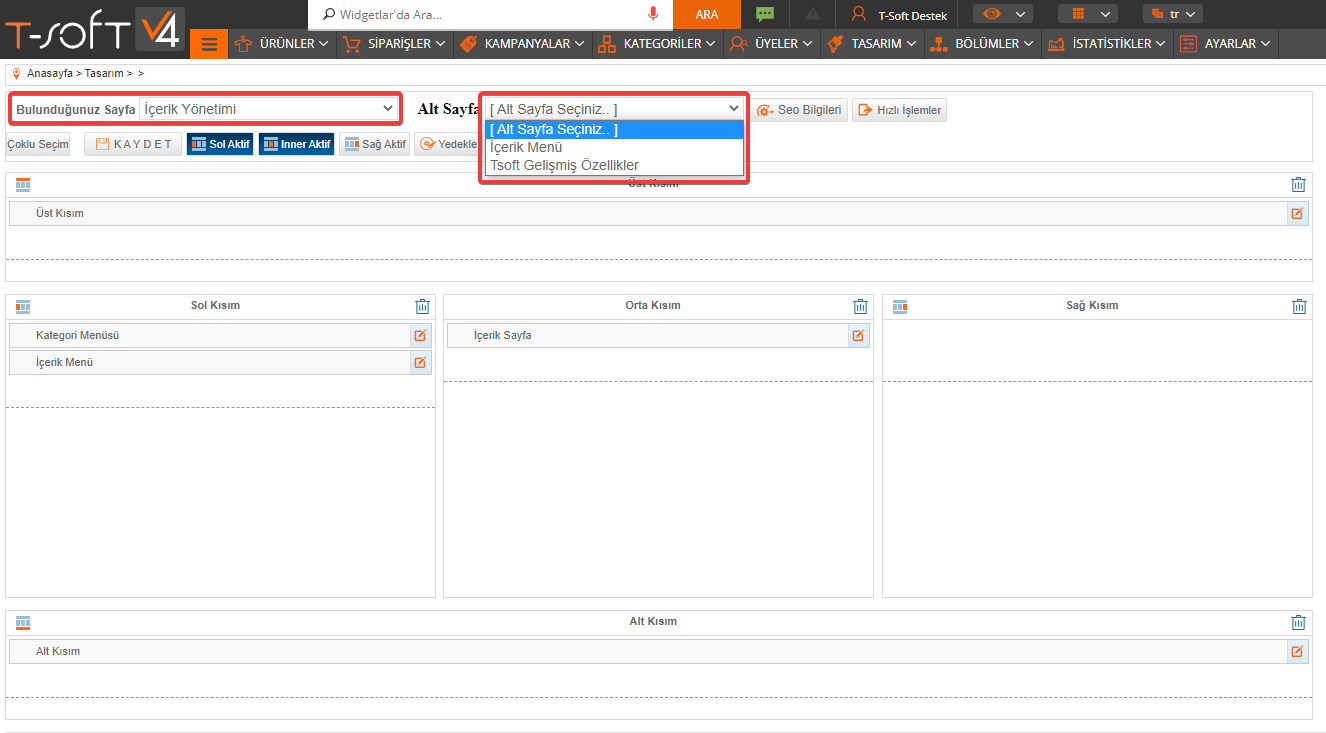Click the T-Soft V4 logo

(x=93, y=29)
